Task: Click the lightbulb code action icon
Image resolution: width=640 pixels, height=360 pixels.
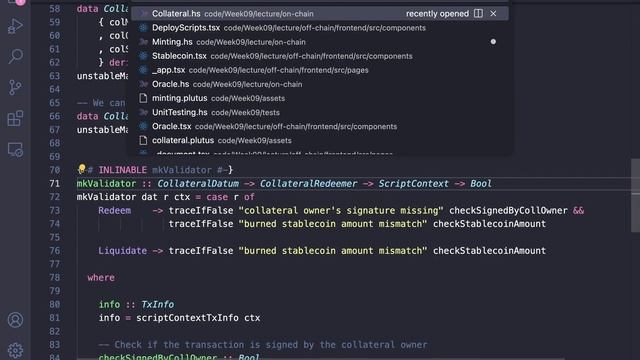Action: [x=82, y=169]
